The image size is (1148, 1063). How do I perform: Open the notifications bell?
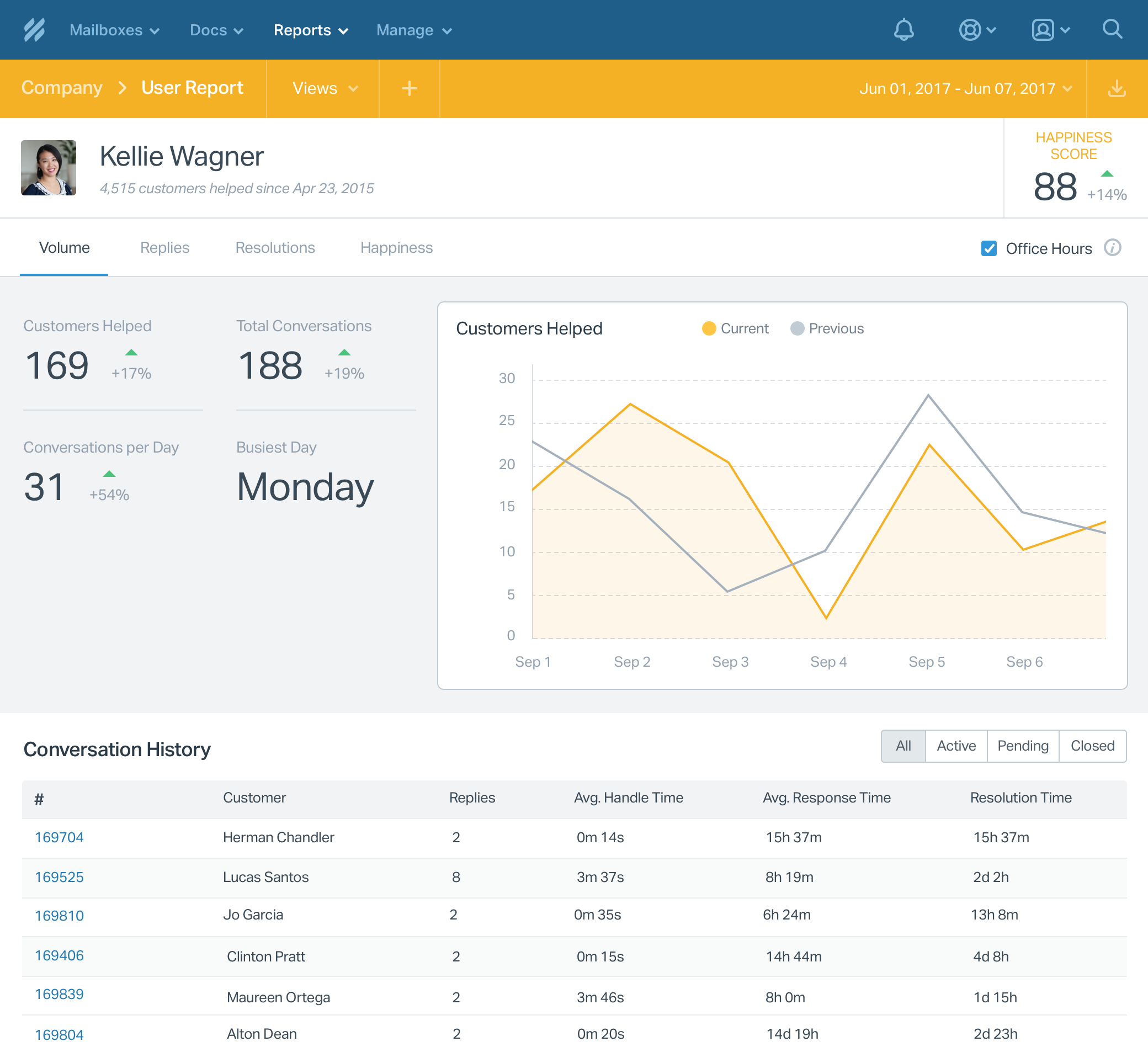903,30
